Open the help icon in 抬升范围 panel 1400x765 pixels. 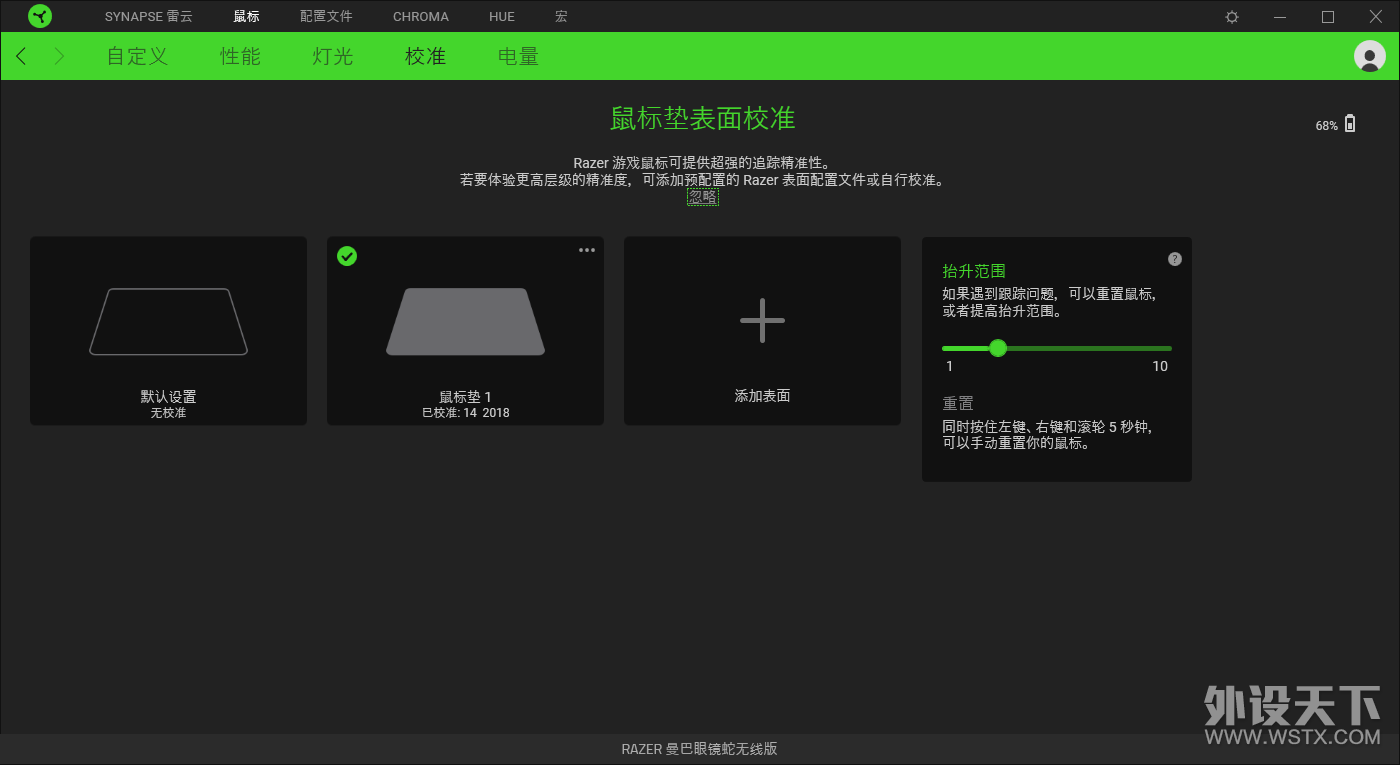pos(1175,259)
